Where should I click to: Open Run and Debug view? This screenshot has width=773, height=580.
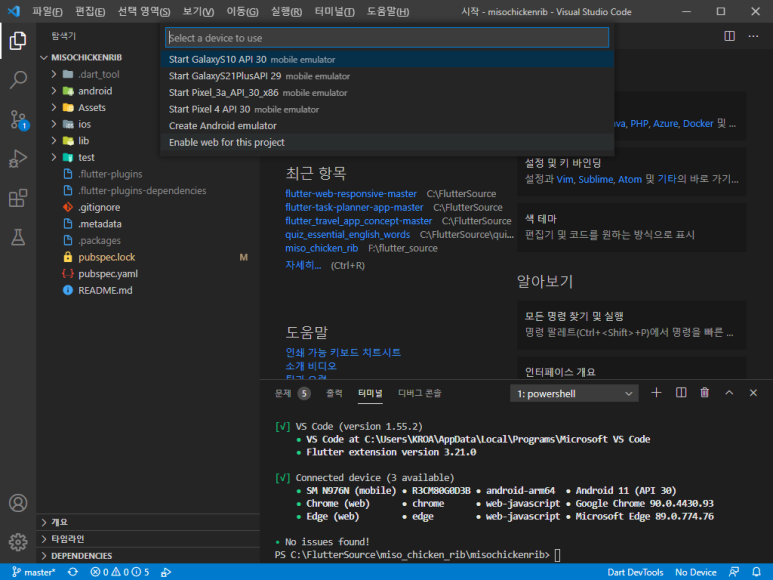(18, 159)
